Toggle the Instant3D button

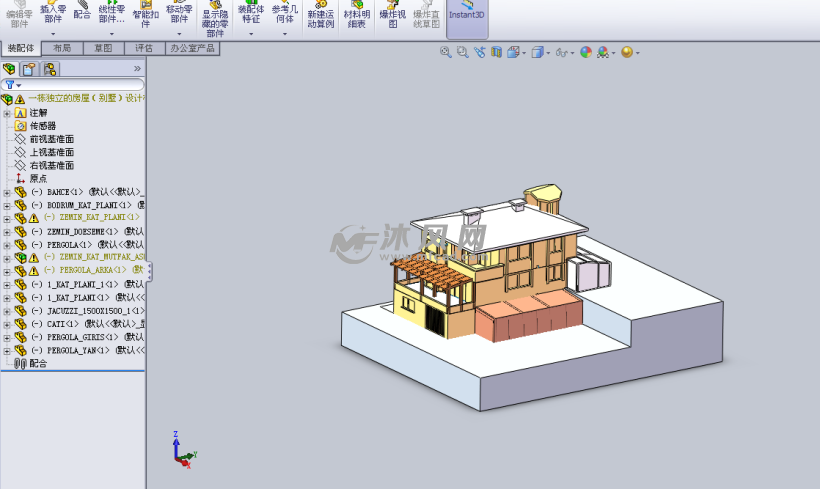pos(467,14)
